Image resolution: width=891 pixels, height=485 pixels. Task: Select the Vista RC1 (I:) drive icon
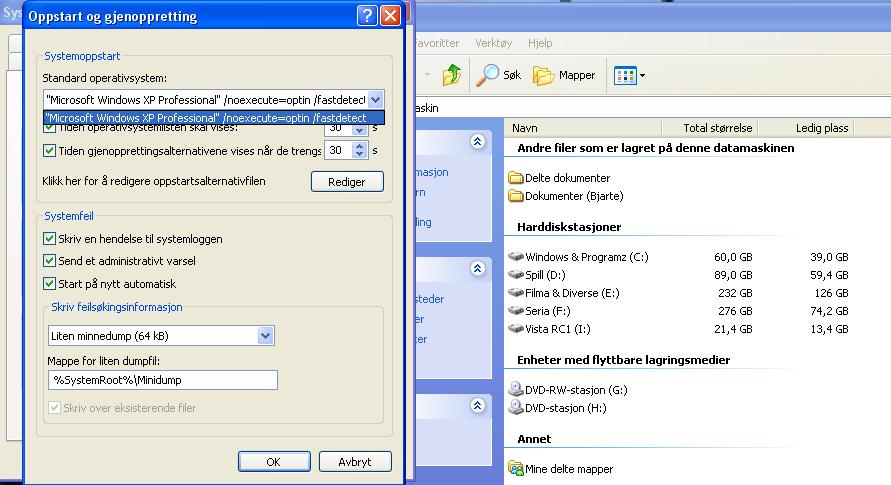pyautogui.click(x=515, y=329)
